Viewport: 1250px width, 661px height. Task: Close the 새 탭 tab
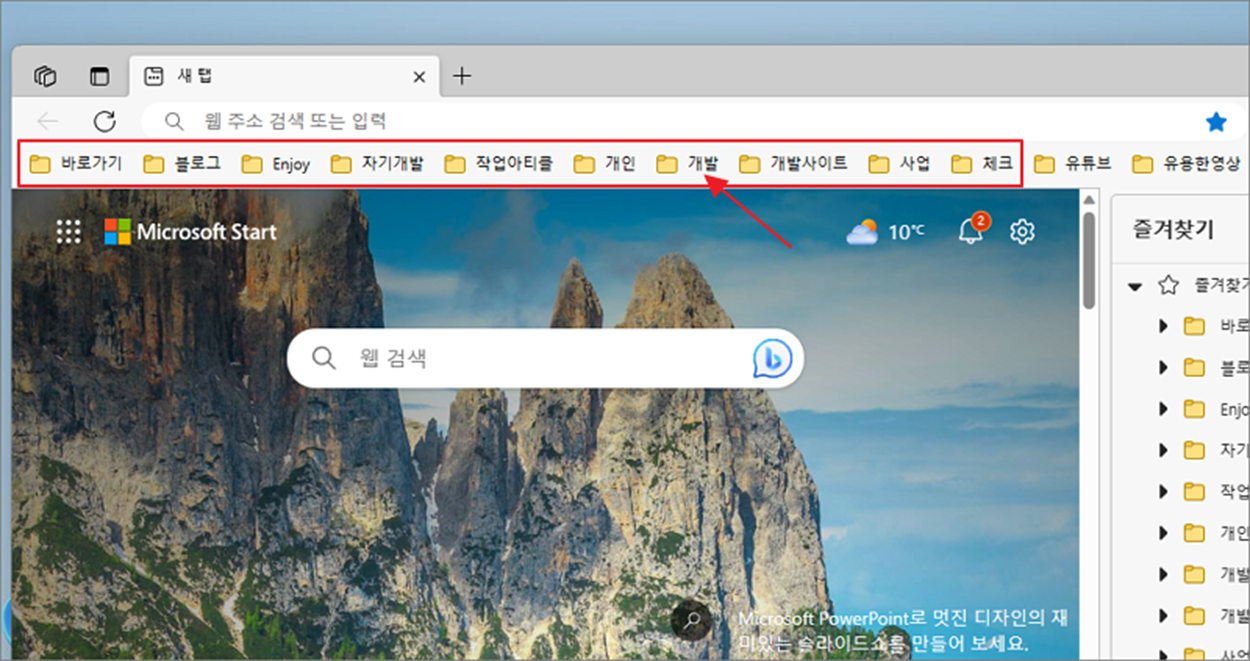[x=420, y=76]
